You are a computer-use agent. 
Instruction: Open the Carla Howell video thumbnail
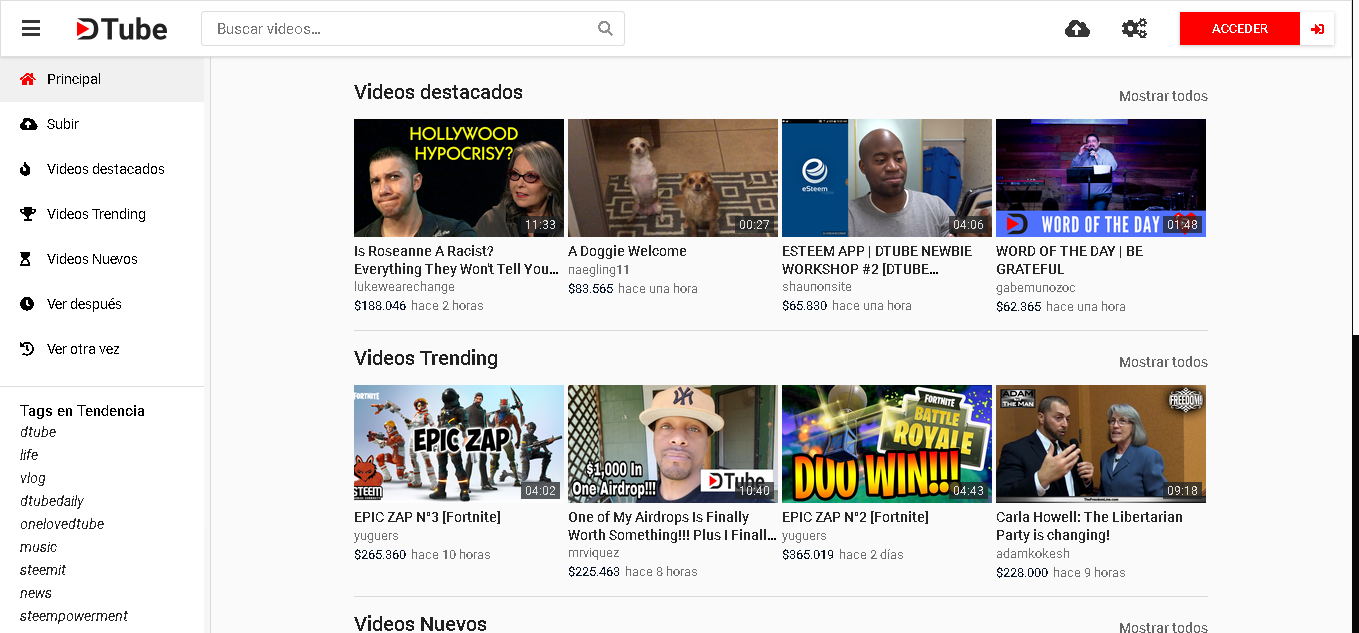point(1101,444)
